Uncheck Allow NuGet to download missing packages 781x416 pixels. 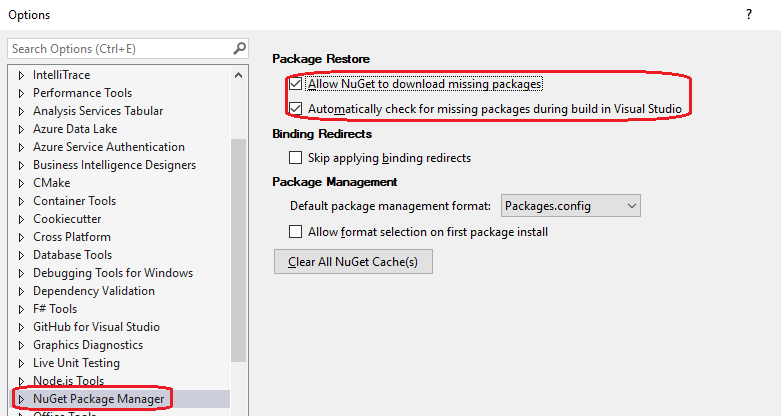pos(295,84)
